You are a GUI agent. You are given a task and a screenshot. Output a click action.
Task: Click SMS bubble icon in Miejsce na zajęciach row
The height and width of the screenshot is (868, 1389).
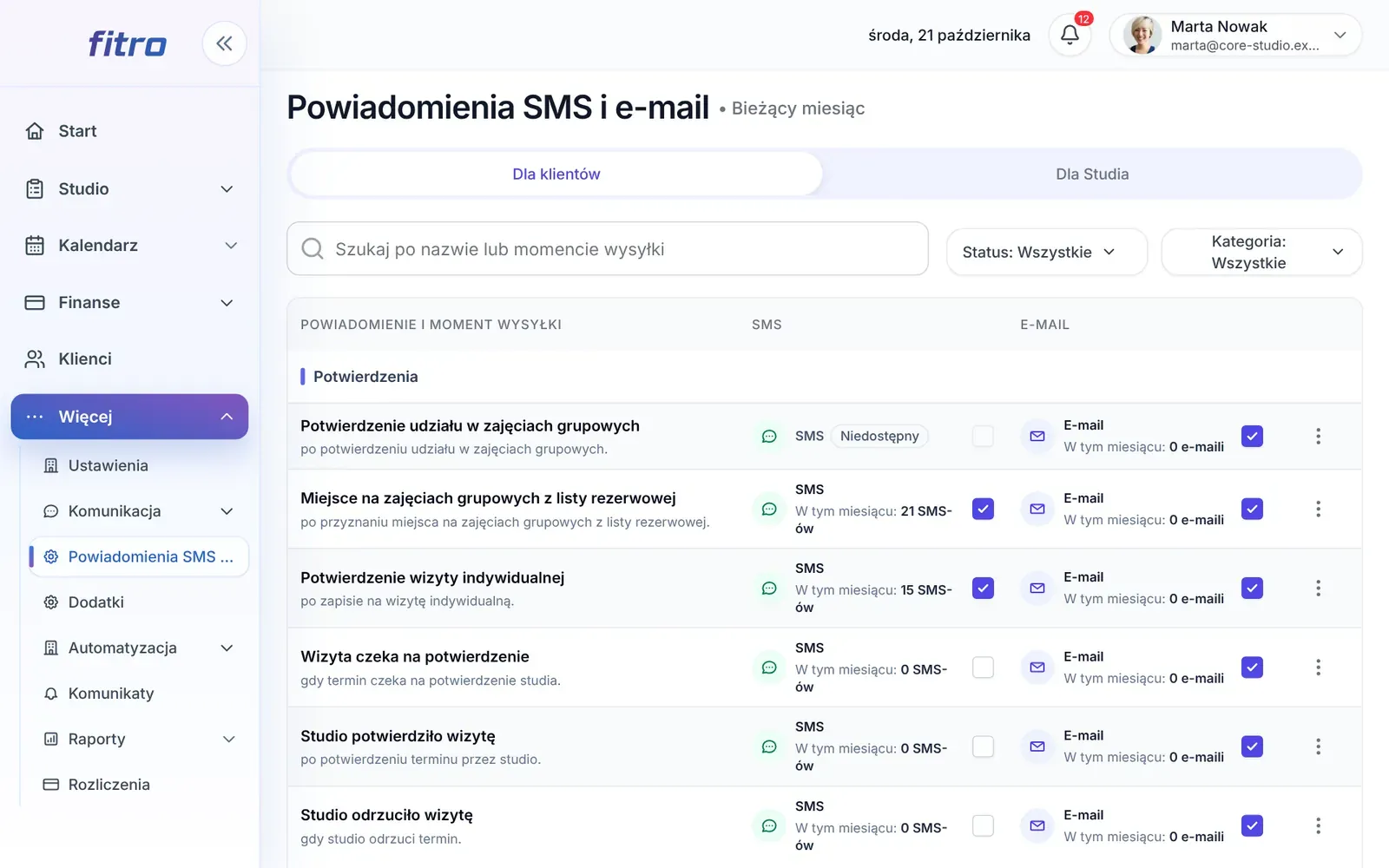click(769, 509)
